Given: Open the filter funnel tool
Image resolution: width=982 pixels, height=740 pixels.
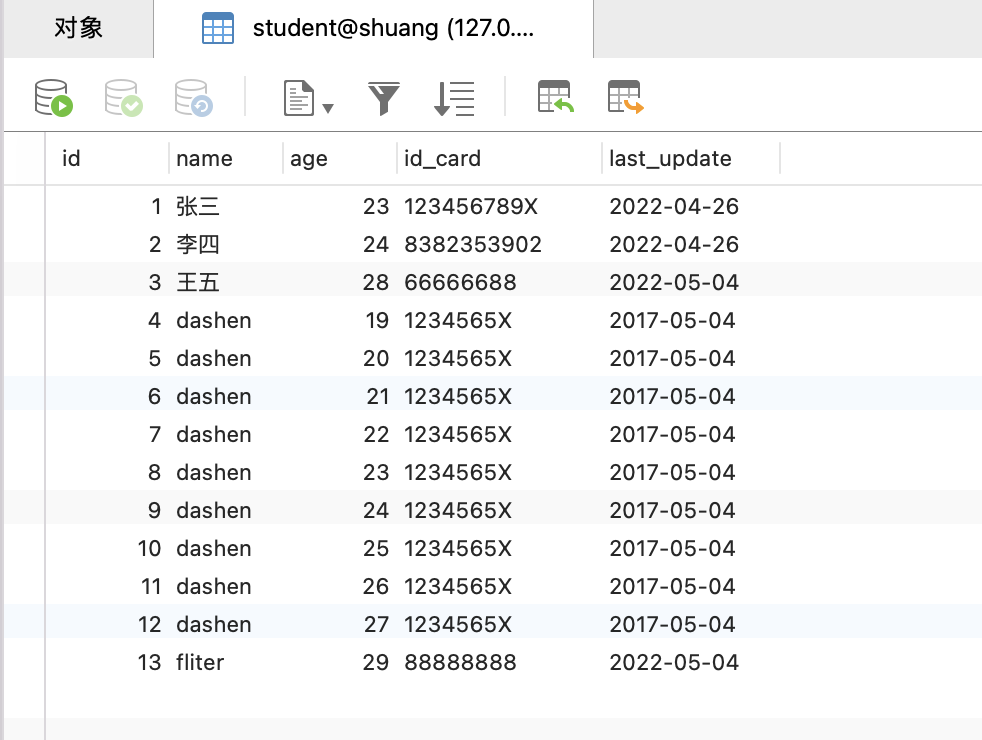Looking at the screenshot, I should tap(383, 98).
